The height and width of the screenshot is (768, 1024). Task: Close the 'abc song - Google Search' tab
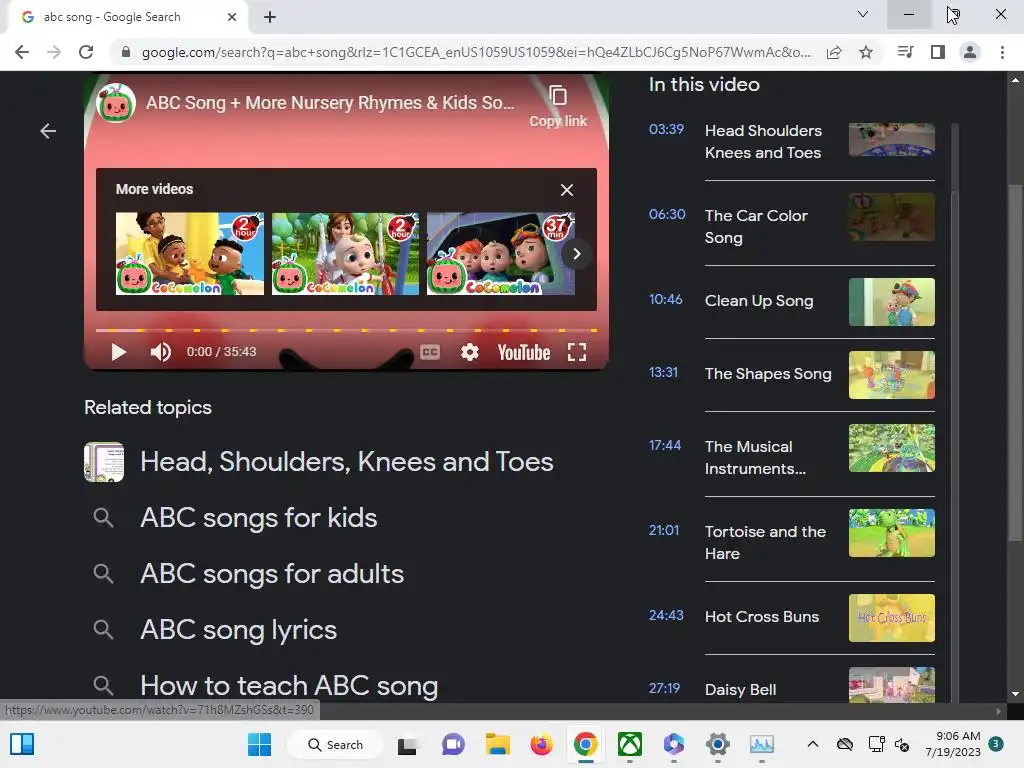[232, 17]
